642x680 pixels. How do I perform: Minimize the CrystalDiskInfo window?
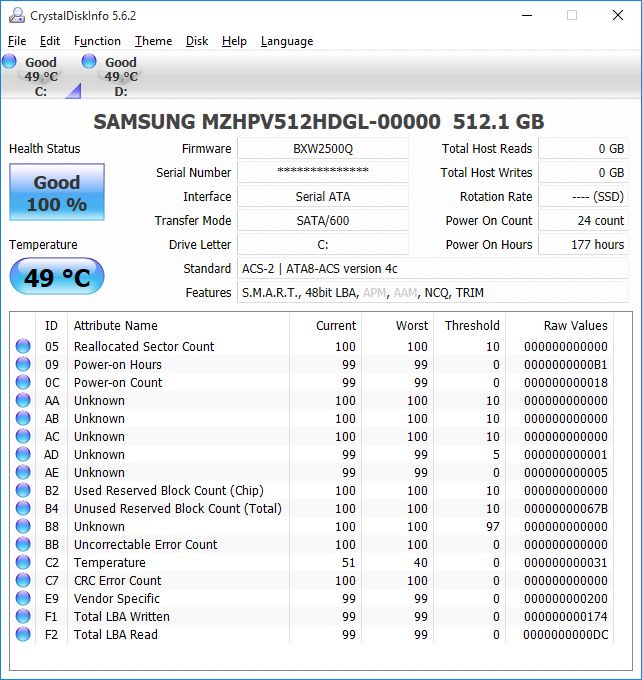pyautogui.click(x=527, y=16)
